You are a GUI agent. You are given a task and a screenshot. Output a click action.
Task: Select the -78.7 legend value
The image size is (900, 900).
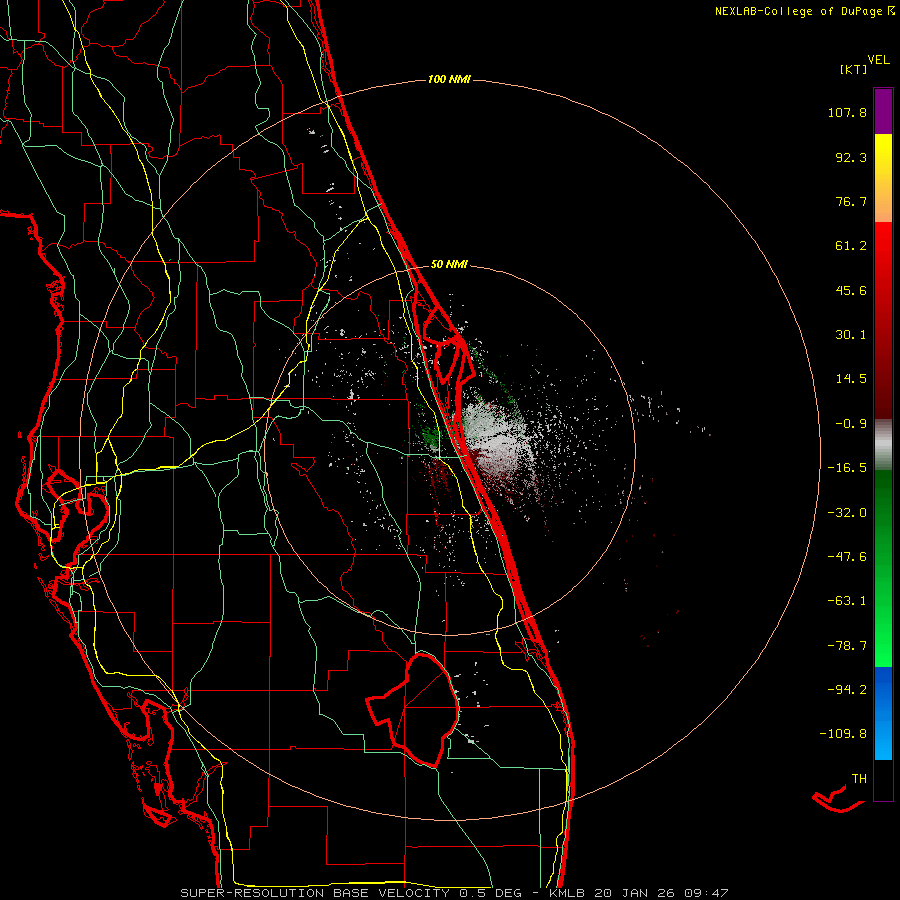pyautogui.click(x=847, y=646)
